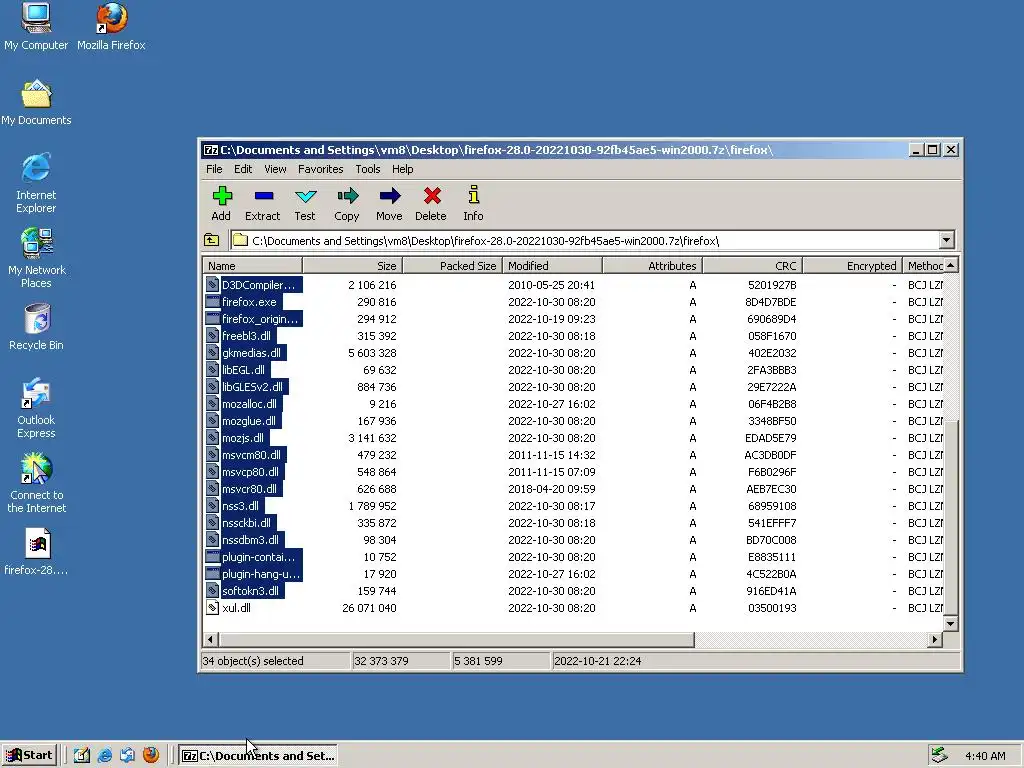Select the nss3.dll file row
The image size is (1024, 768).
click(574, 506)
